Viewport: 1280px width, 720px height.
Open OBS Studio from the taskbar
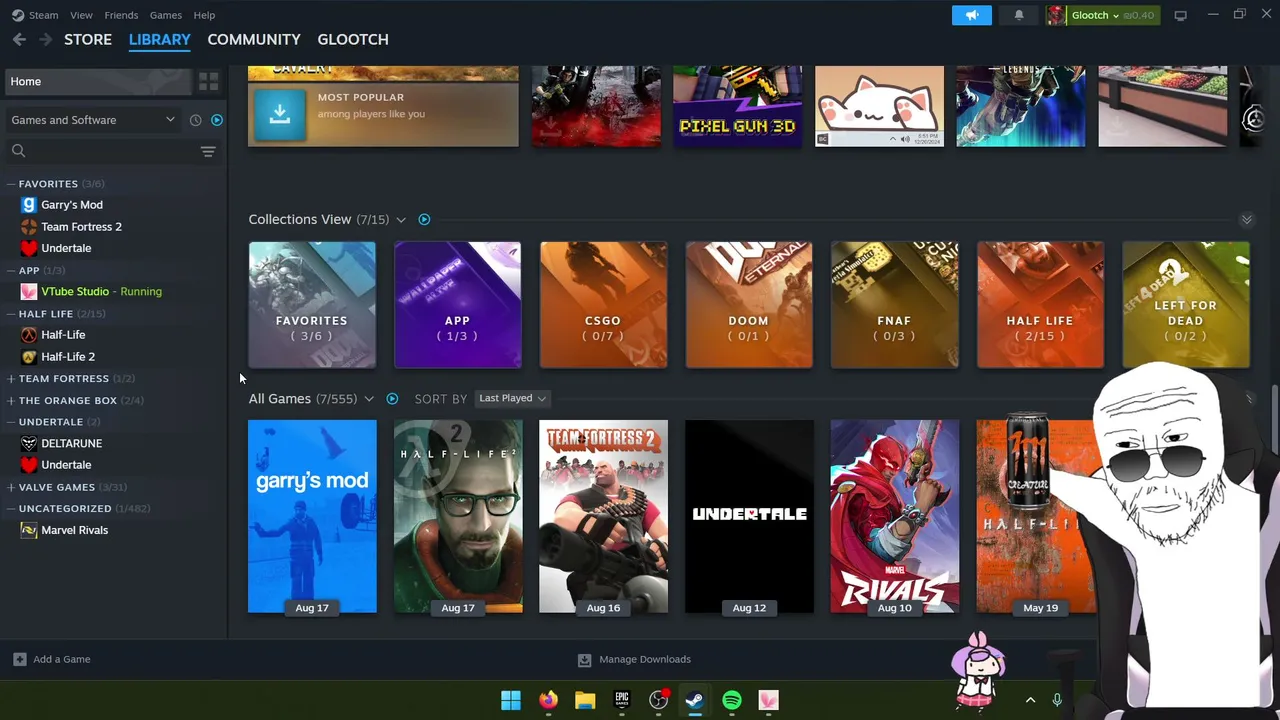[x=658, y=700]
